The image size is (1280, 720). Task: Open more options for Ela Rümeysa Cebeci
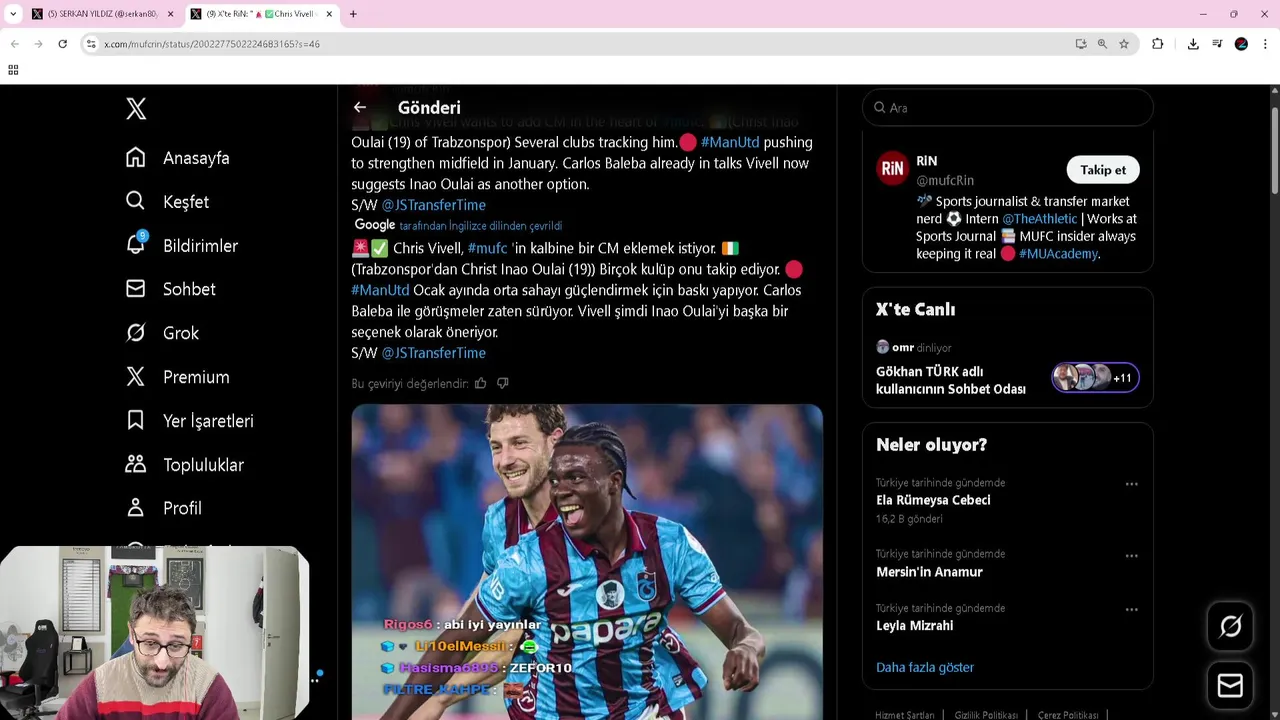click(1131, 484)
